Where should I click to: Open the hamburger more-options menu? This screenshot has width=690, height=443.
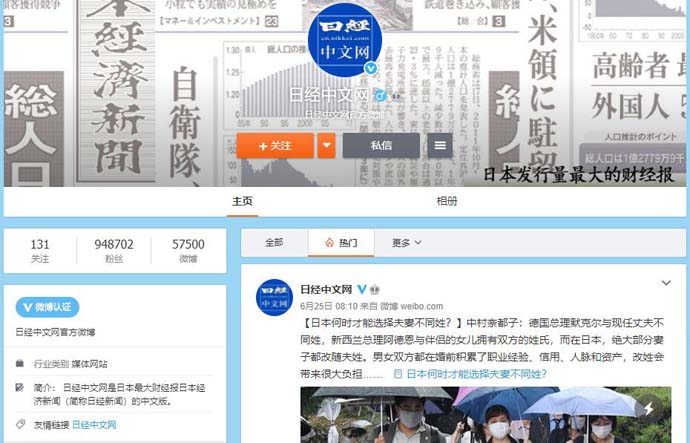click(x=440, y=146)
